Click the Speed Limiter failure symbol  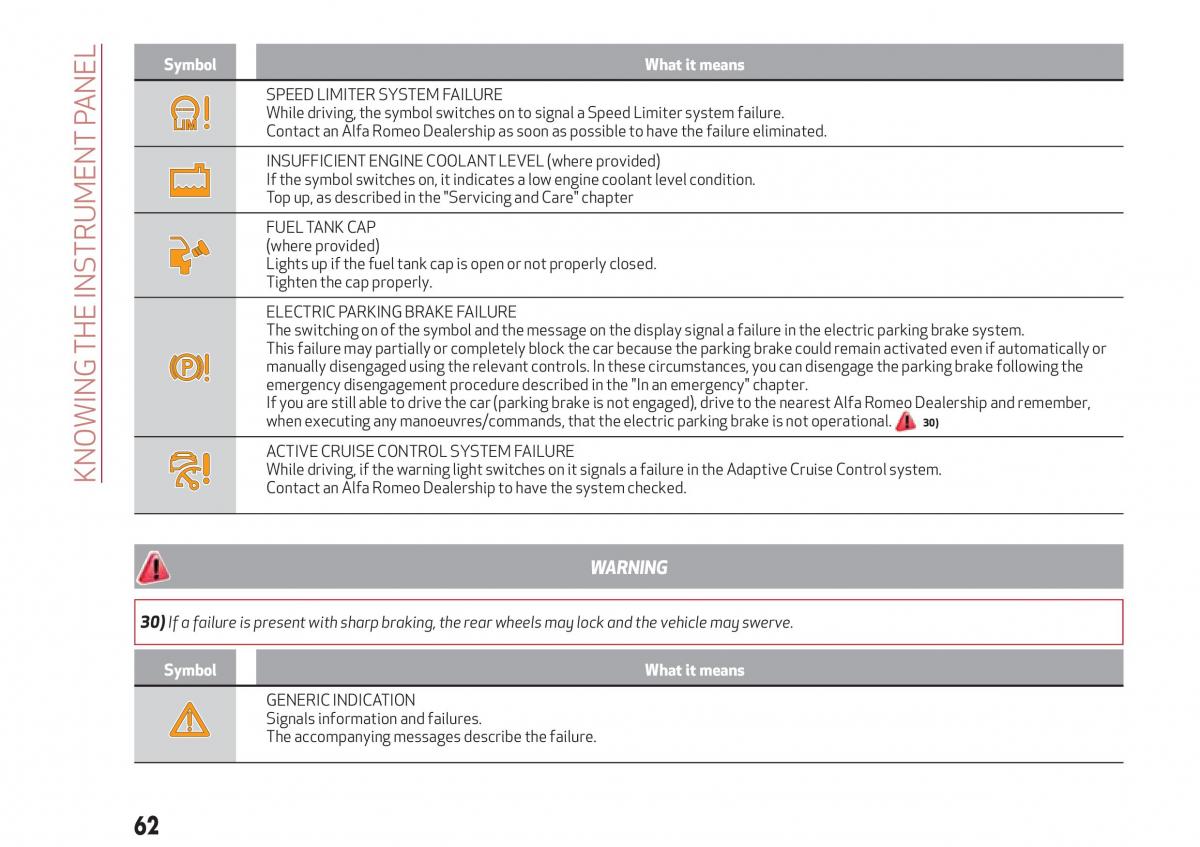(x=190, y=113)
